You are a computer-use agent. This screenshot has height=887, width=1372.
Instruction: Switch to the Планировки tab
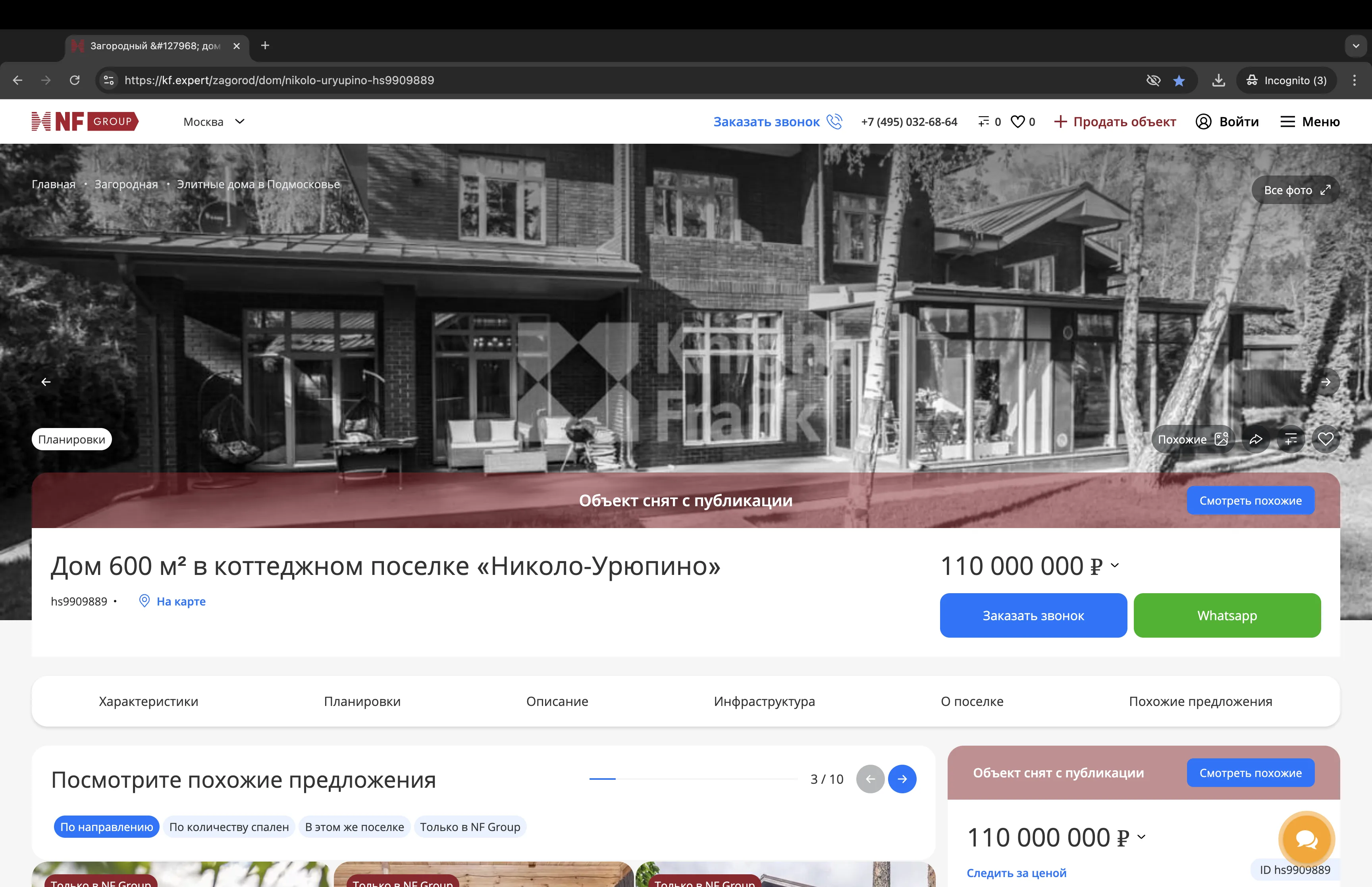pyautogui.click(x=362, y=702)
